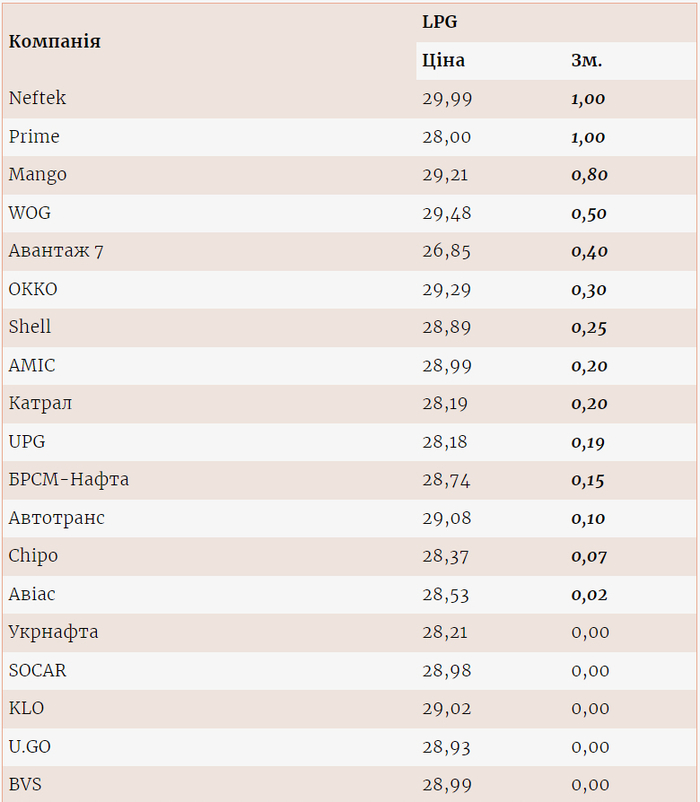Select the Prime price 28,00
700x802 pixels.
(x=446, y=137)
